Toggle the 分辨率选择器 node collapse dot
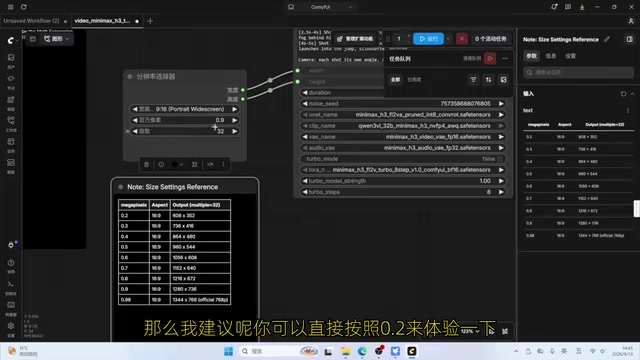Screen dimensions: 640x360 point(130,76)
